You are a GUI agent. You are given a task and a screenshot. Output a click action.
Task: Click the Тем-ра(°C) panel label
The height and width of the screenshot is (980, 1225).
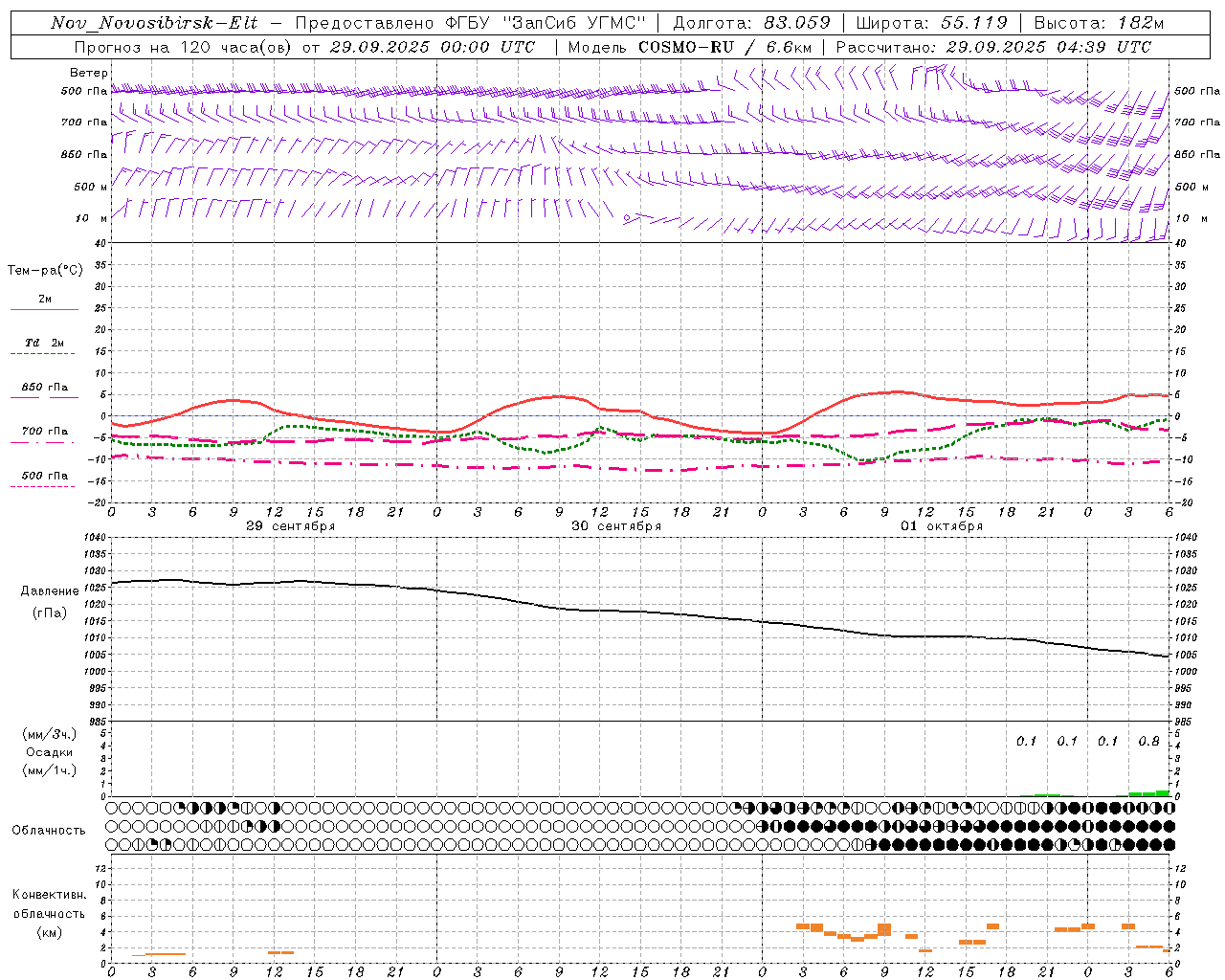click(x=45, y=271)
